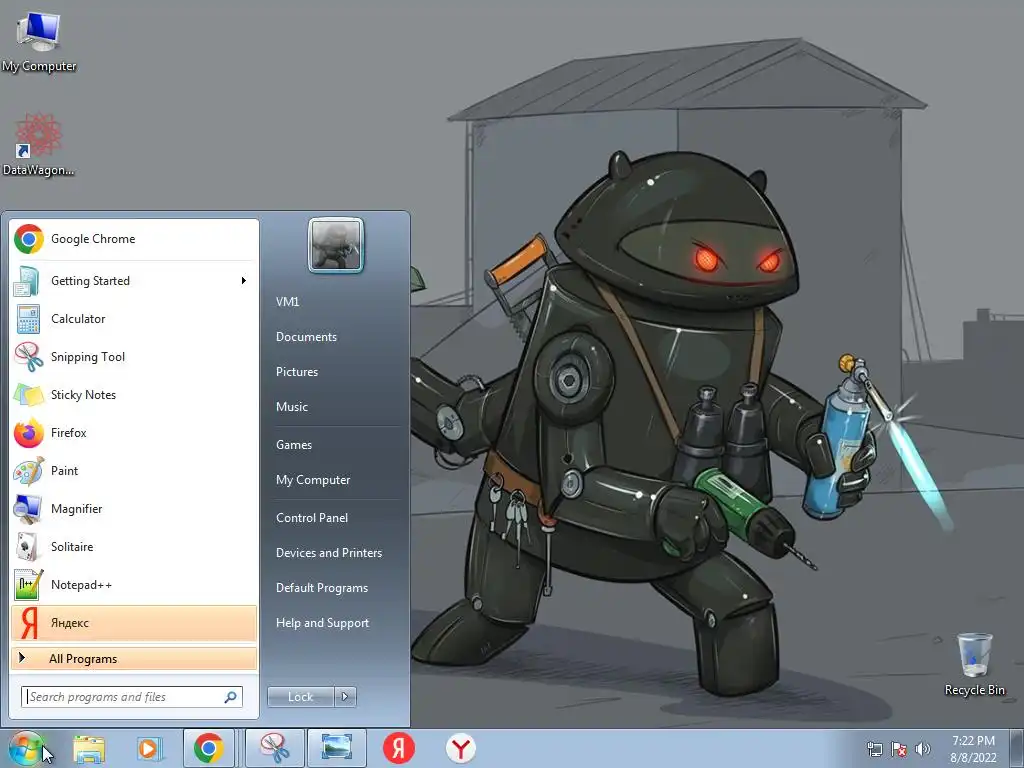Focus the Search programs and files box
Viewport: 1024px width, 768px height.
(x=132, y=697)
